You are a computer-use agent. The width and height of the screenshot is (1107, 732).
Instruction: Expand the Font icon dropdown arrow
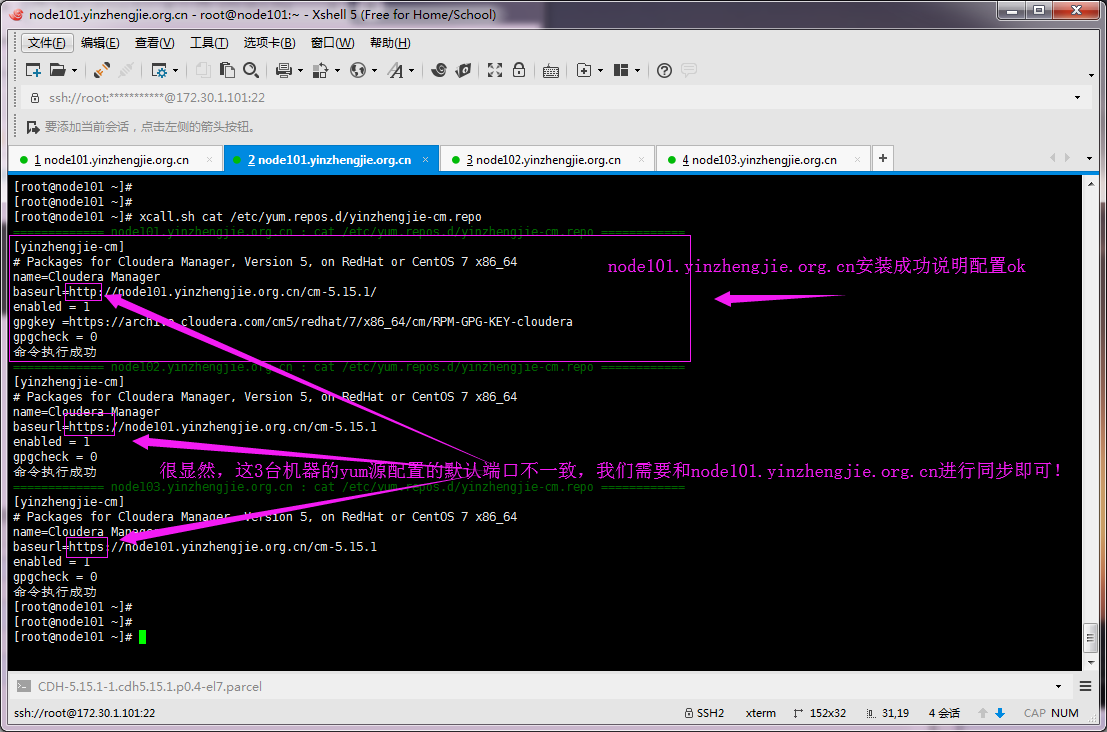pyautogui.click(x=412, y=71)
